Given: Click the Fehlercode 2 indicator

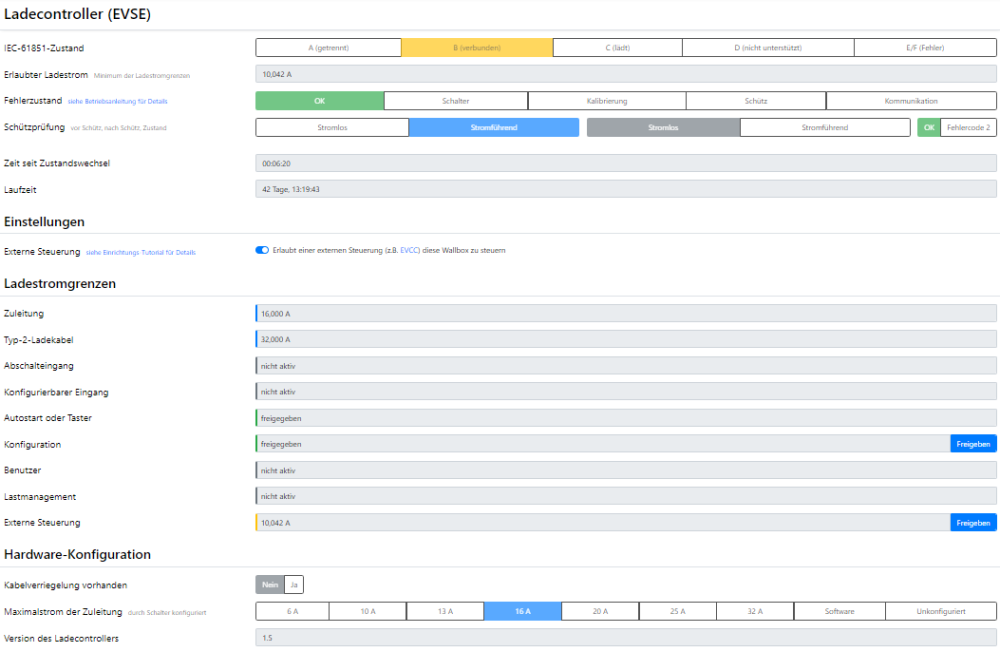Looking at the screenshot, I should 968,127.
